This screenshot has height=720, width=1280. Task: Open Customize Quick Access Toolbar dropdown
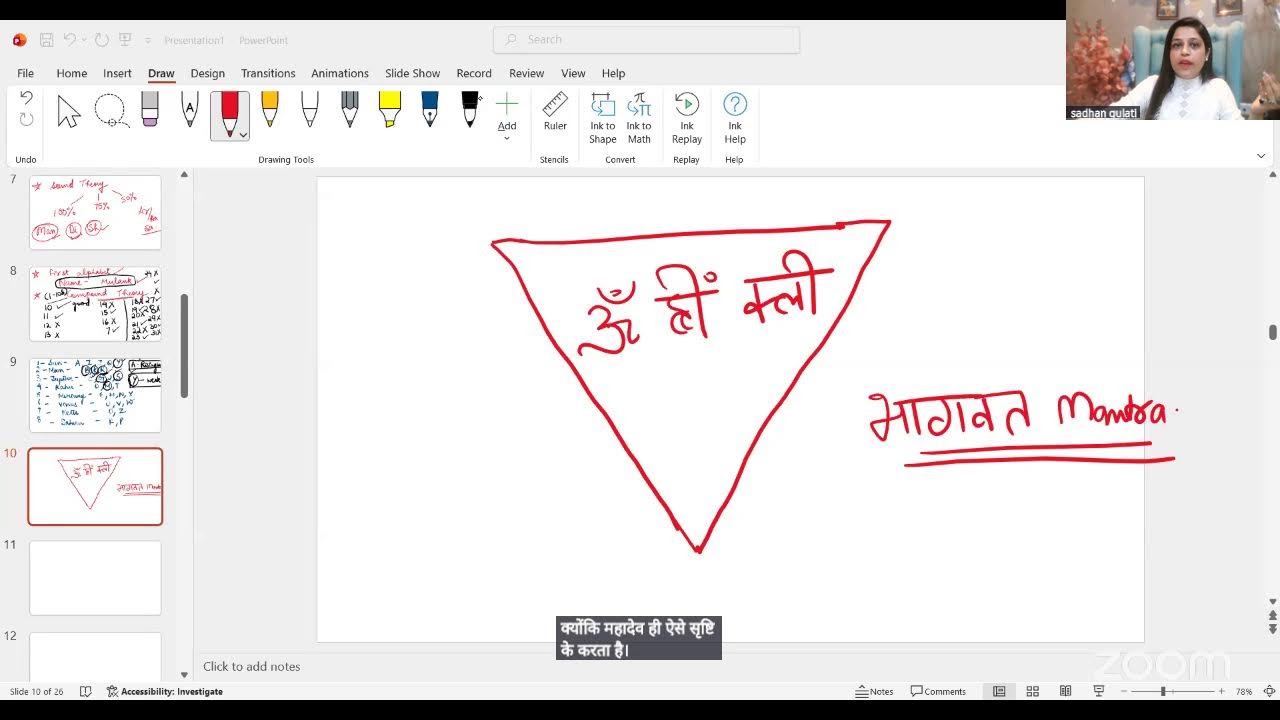click(148, 41)
